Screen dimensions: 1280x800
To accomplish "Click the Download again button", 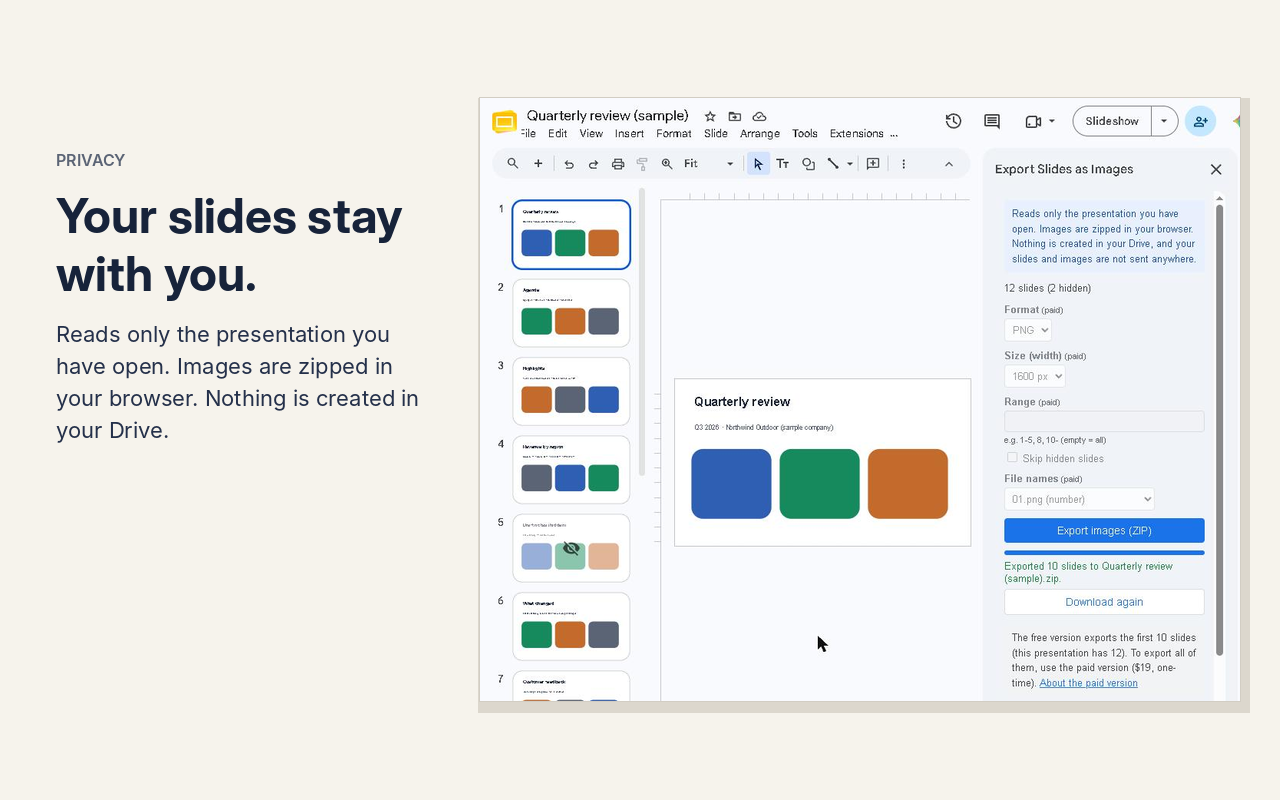I will (1104, 602).
